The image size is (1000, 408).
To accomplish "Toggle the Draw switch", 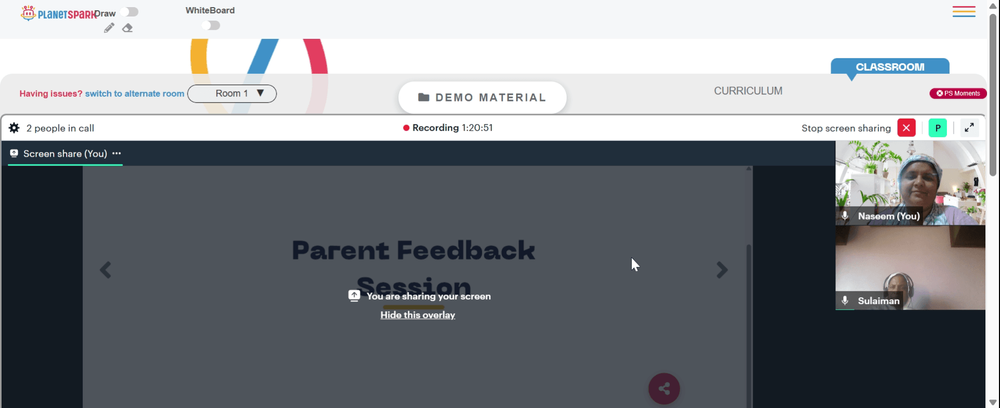I will [129, 12].
